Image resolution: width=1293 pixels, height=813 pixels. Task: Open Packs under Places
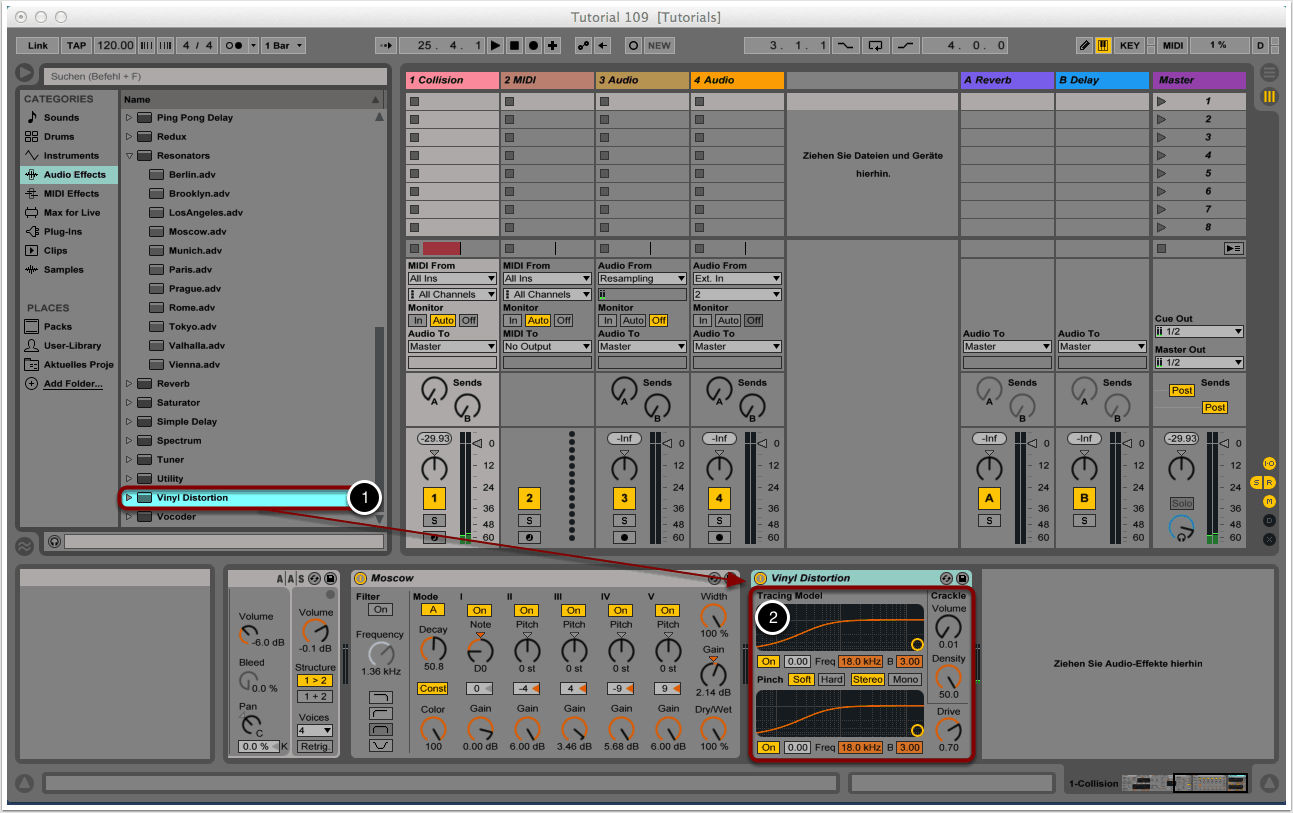pos(57,327)
